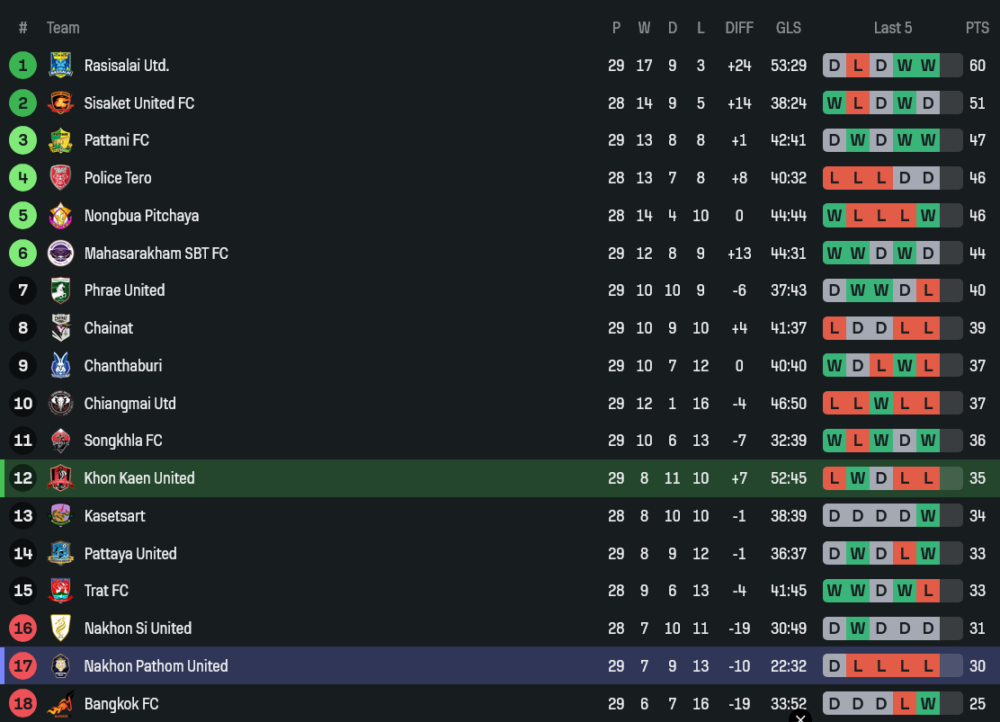1000x722 pixels.
Task: Sort the table by DIFF column
Action: pos(739,28)
